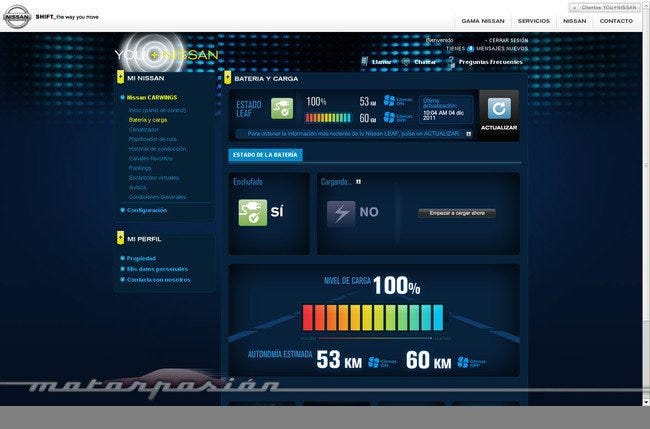Open the SERVICIOS menu

[534, 21]
